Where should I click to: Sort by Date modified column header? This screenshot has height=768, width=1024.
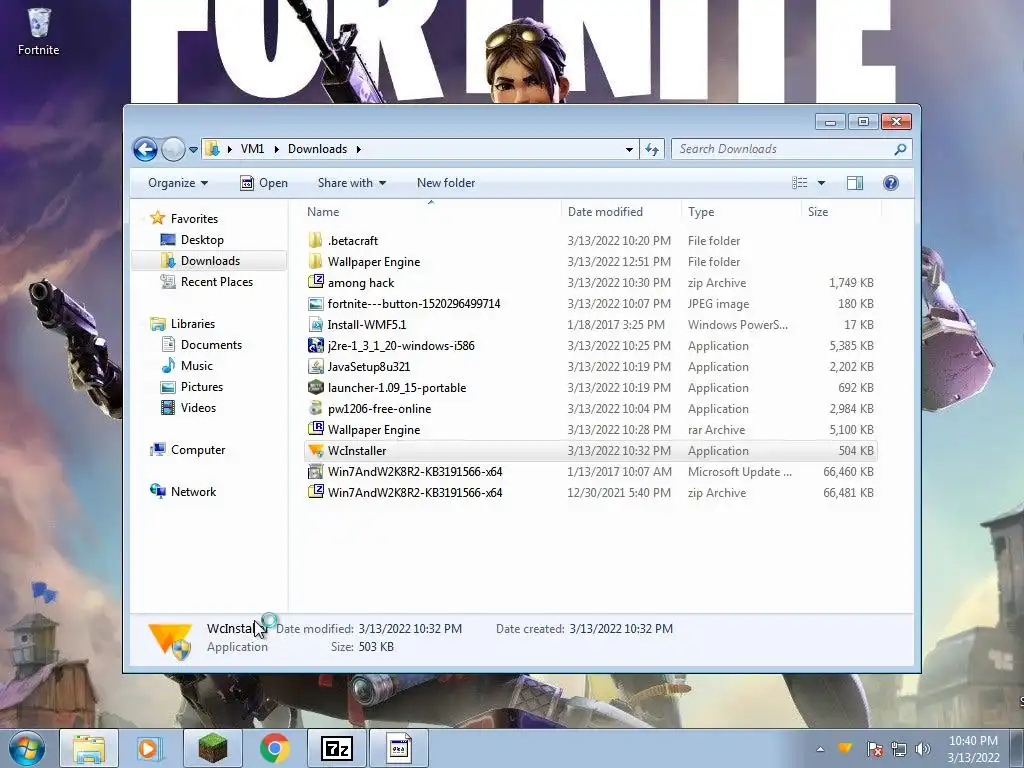pyautogui.click(x=621, y=212)
